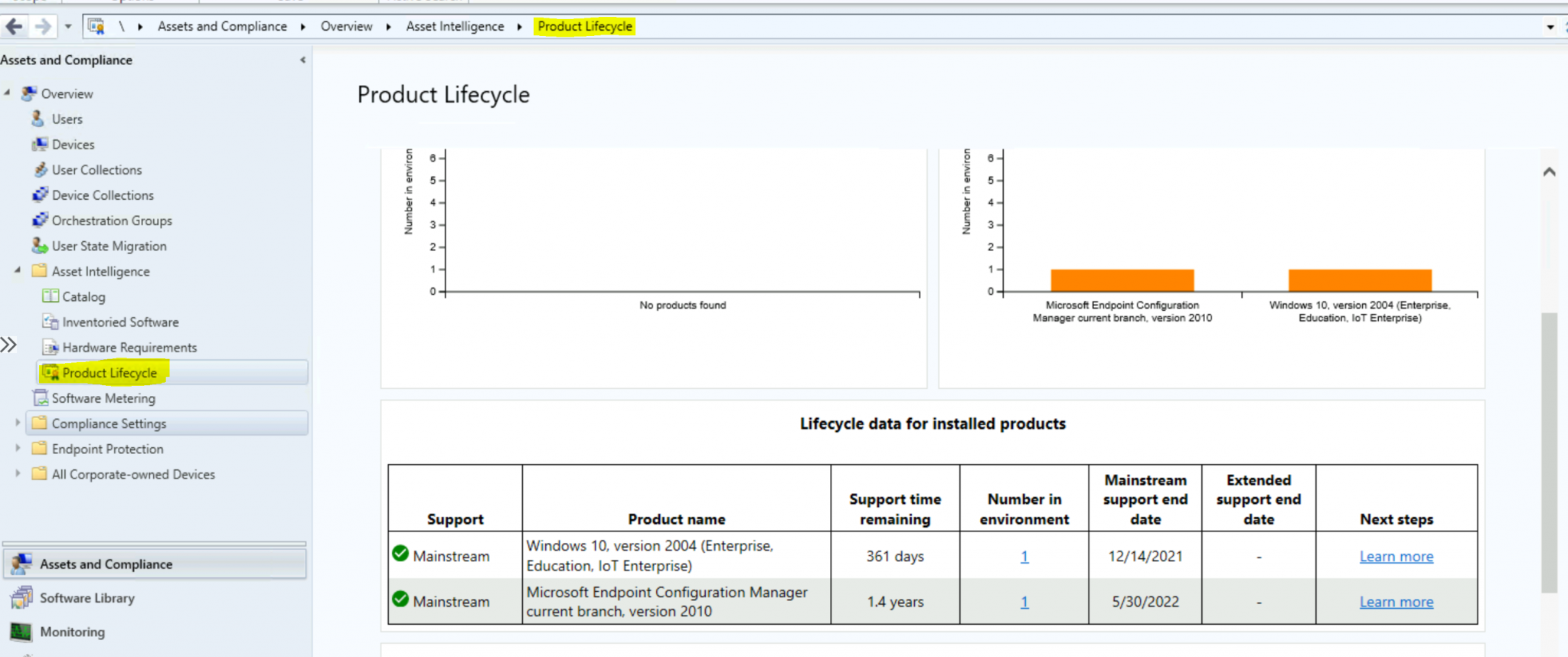This screenshot has width=1568, height=657.
Task: Expand the Endpoint Protection node
Action: click(x=18, y=448)
